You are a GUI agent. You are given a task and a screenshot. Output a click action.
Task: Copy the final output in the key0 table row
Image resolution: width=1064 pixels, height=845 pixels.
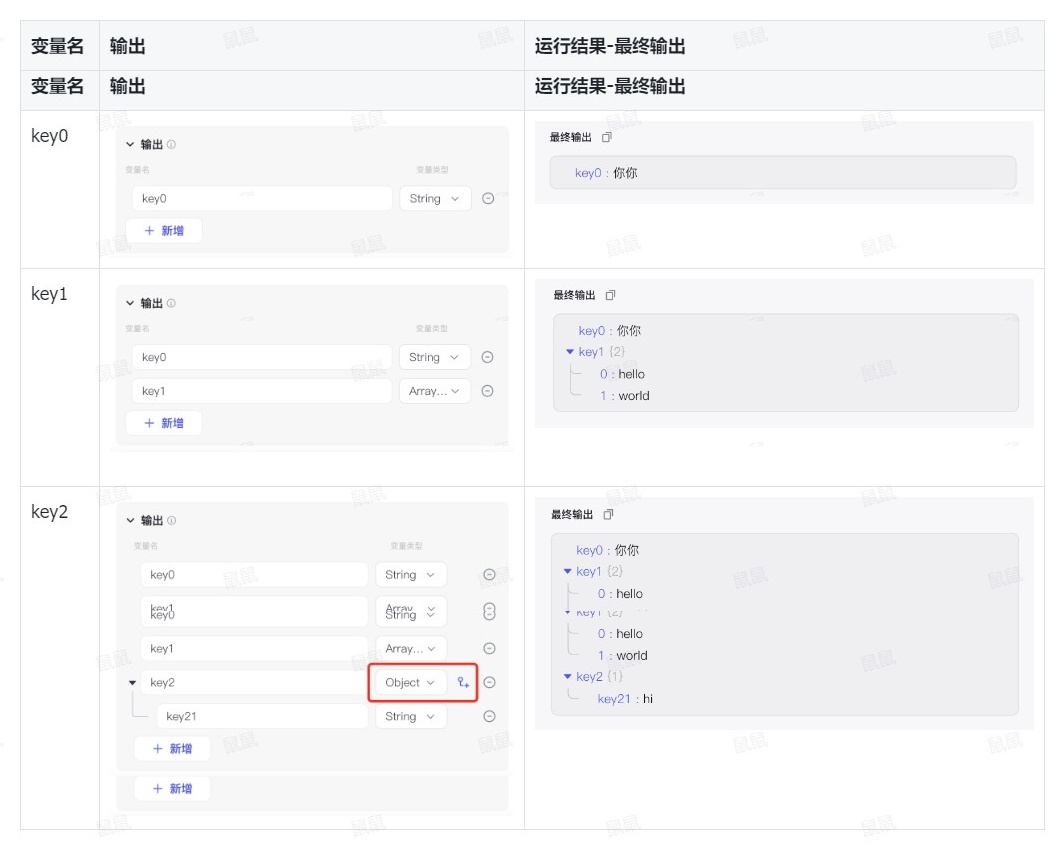pos(607,137)
